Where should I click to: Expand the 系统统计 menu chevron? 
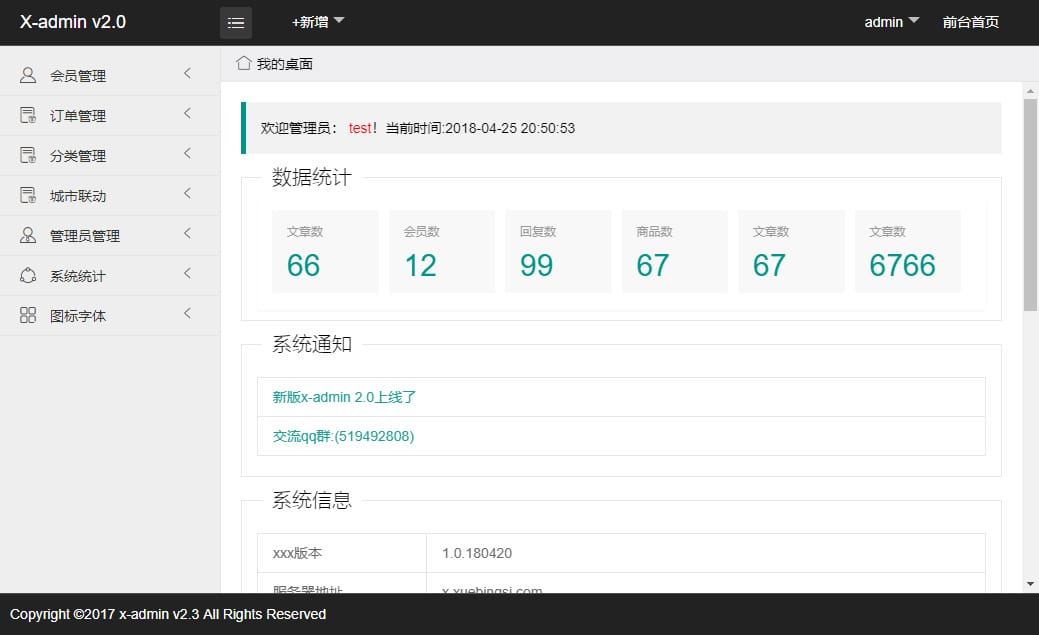(187, 274)
